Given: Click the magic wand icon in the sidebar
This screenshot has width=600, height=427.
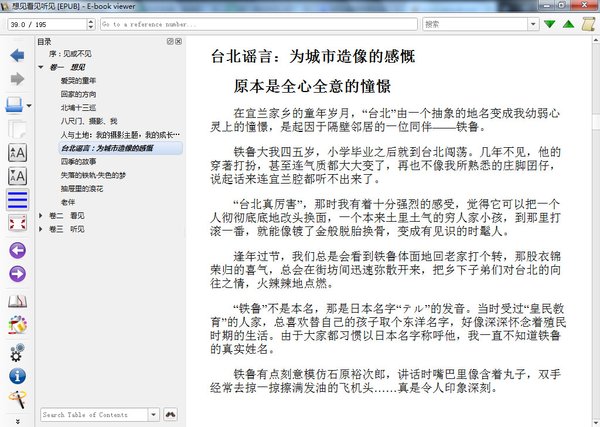Looking at the screenshot, I should tap(18, 399).
